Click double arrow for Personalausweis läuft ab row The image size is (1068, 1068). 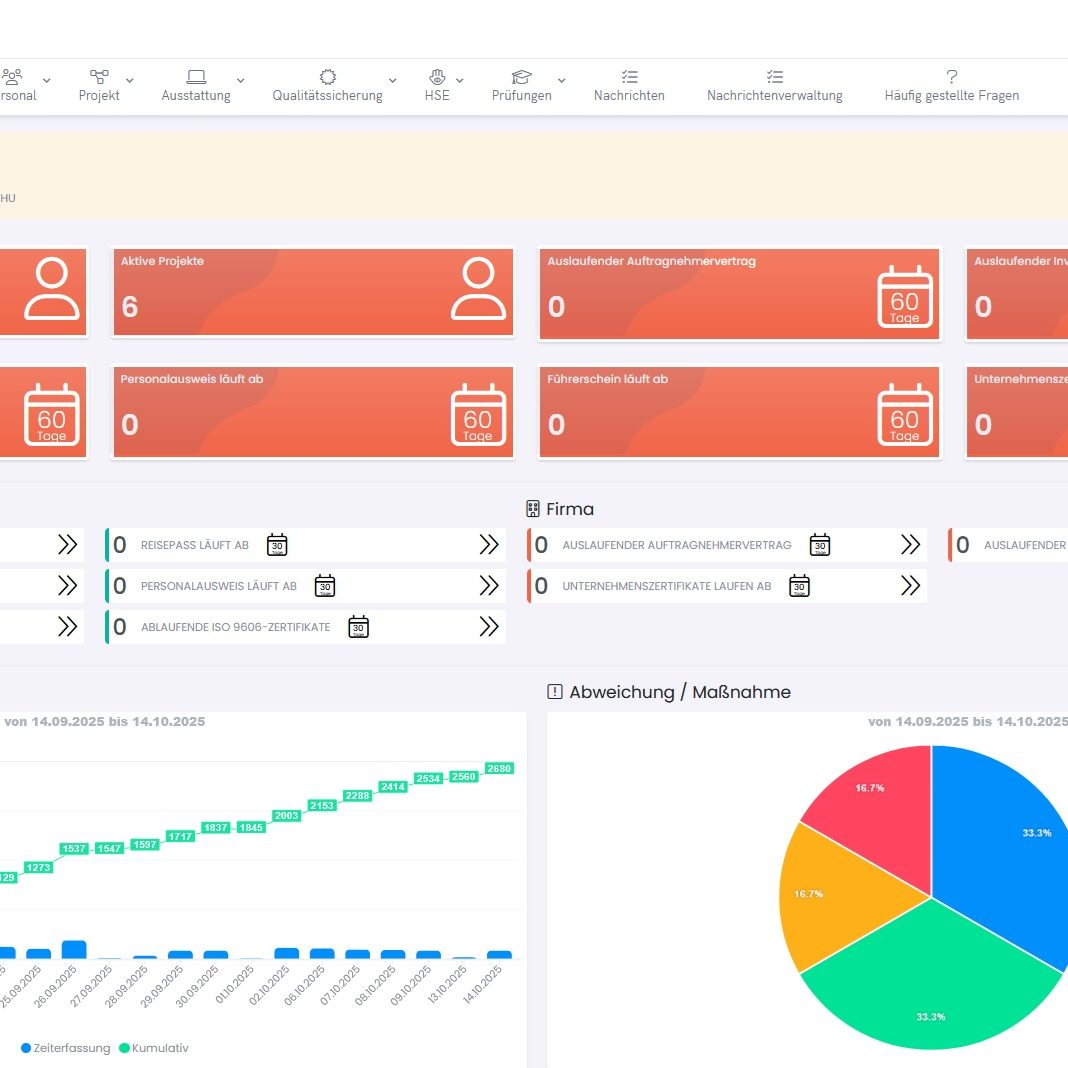[x=488, y=586]
